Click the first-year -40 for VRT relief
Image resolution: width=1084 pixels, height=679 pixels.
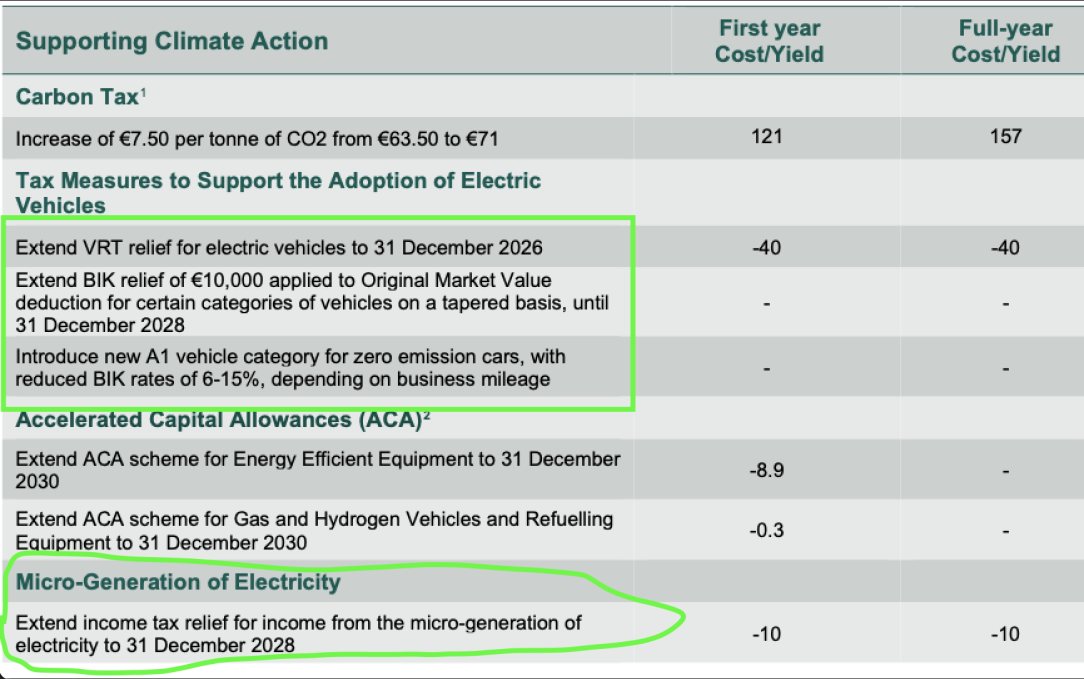click(767, 248)
